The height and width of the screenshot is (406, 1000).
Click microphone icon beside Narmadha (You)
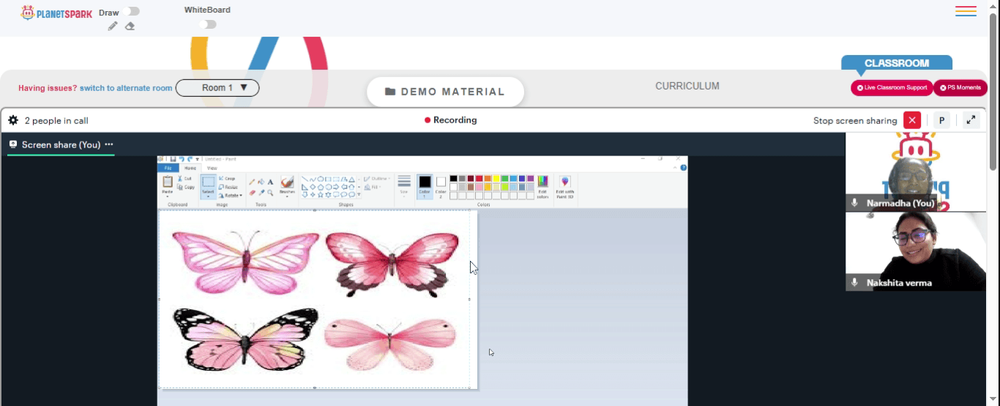[x=855, y=203]
